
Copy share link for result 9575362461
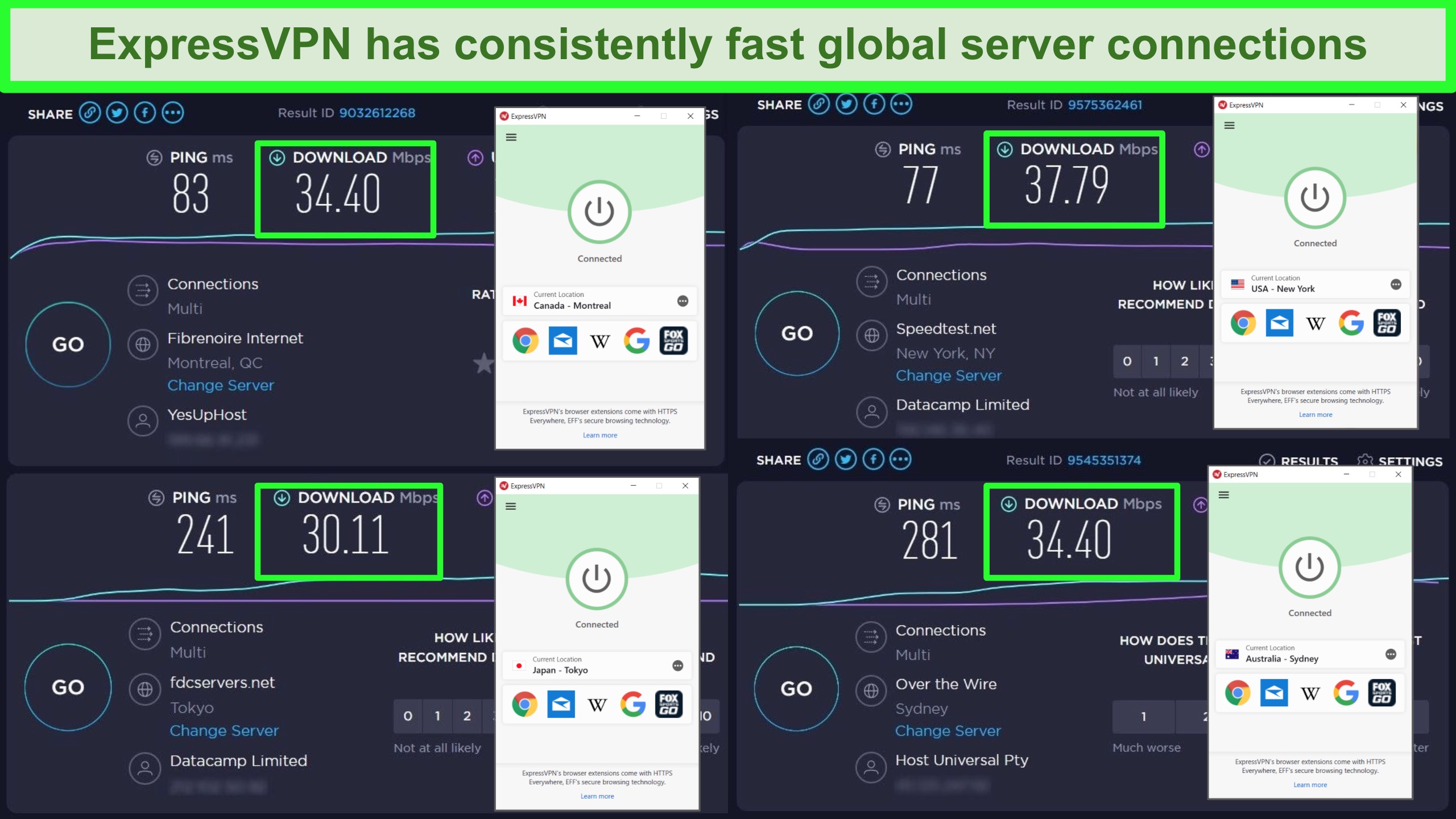point(819,104)
